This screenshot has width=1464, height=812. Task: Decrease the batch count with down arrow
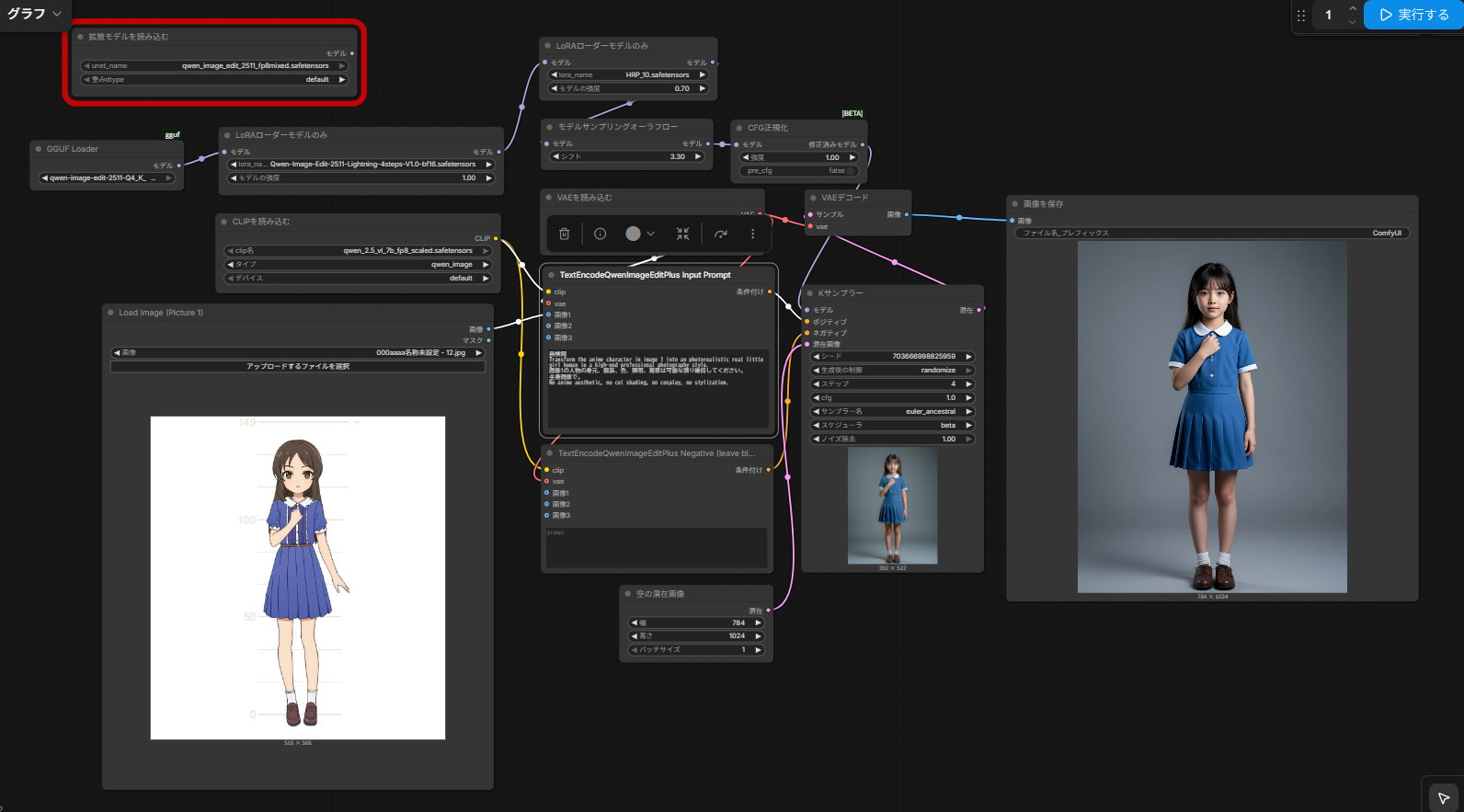click(1352, 21)
